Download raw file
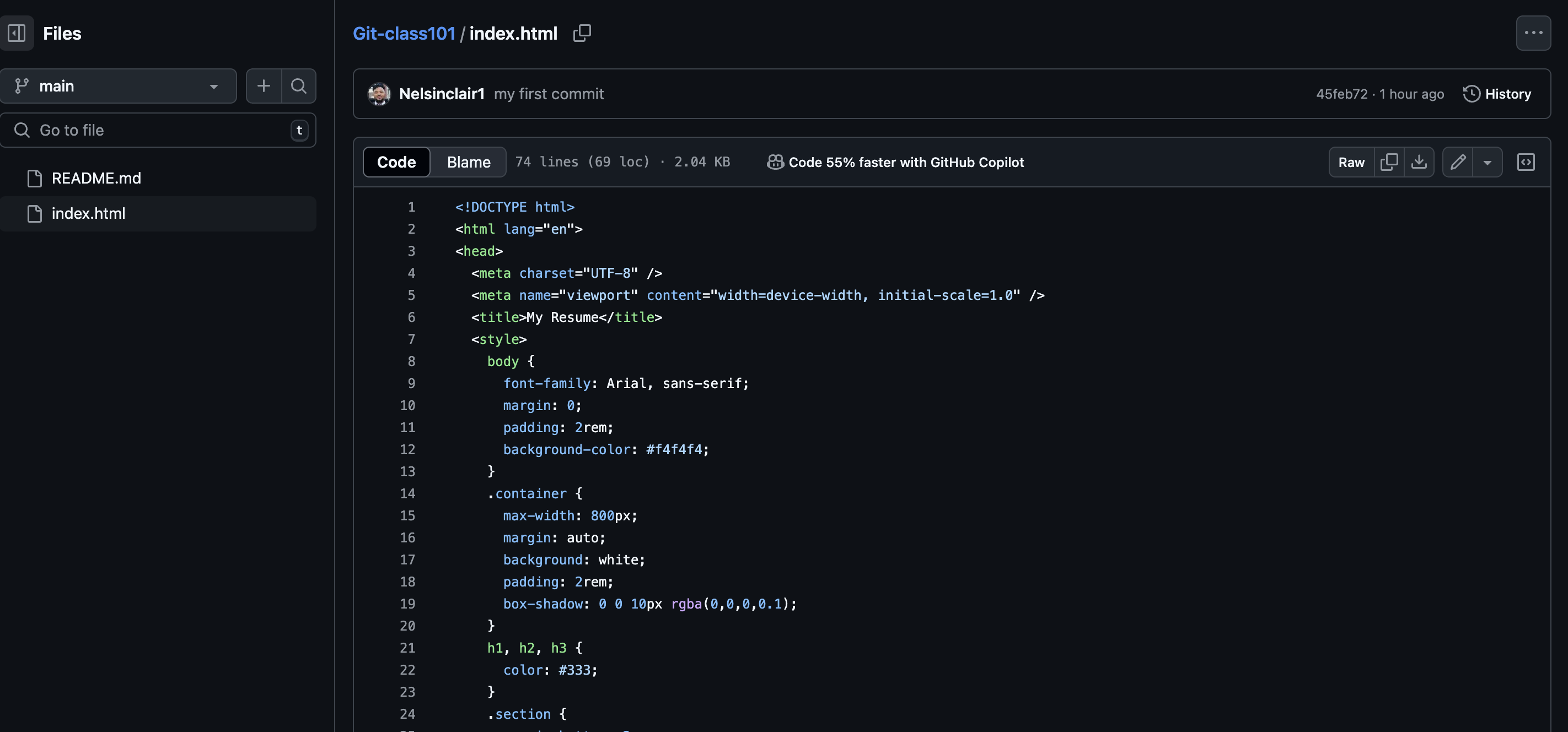 tap(1419, 162)
